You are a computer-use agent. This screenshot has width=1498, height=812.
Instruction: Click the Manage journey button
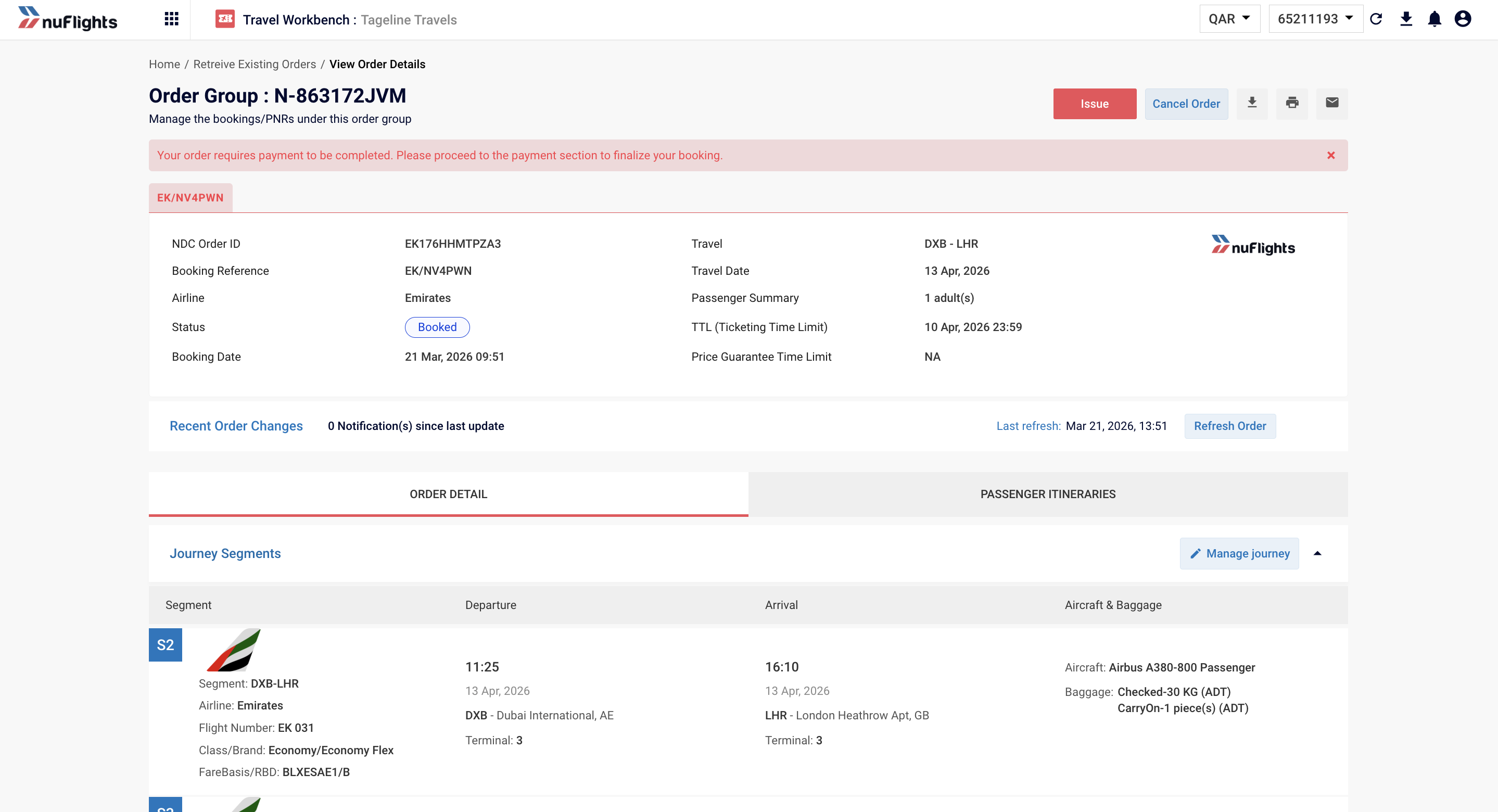coord(1239,554)
